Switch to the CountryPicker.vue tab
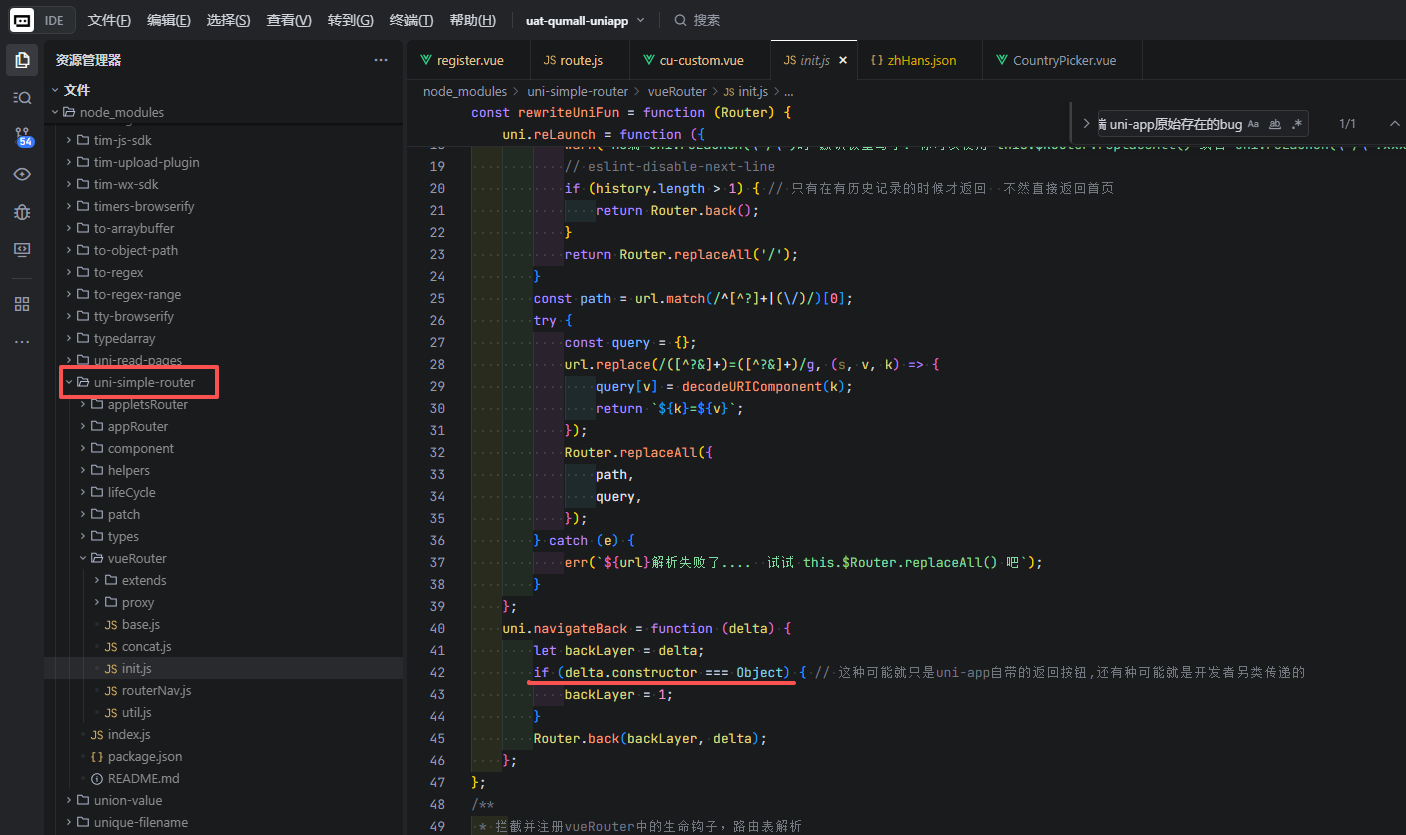1406x835 pixels. tap(1063, 60)
